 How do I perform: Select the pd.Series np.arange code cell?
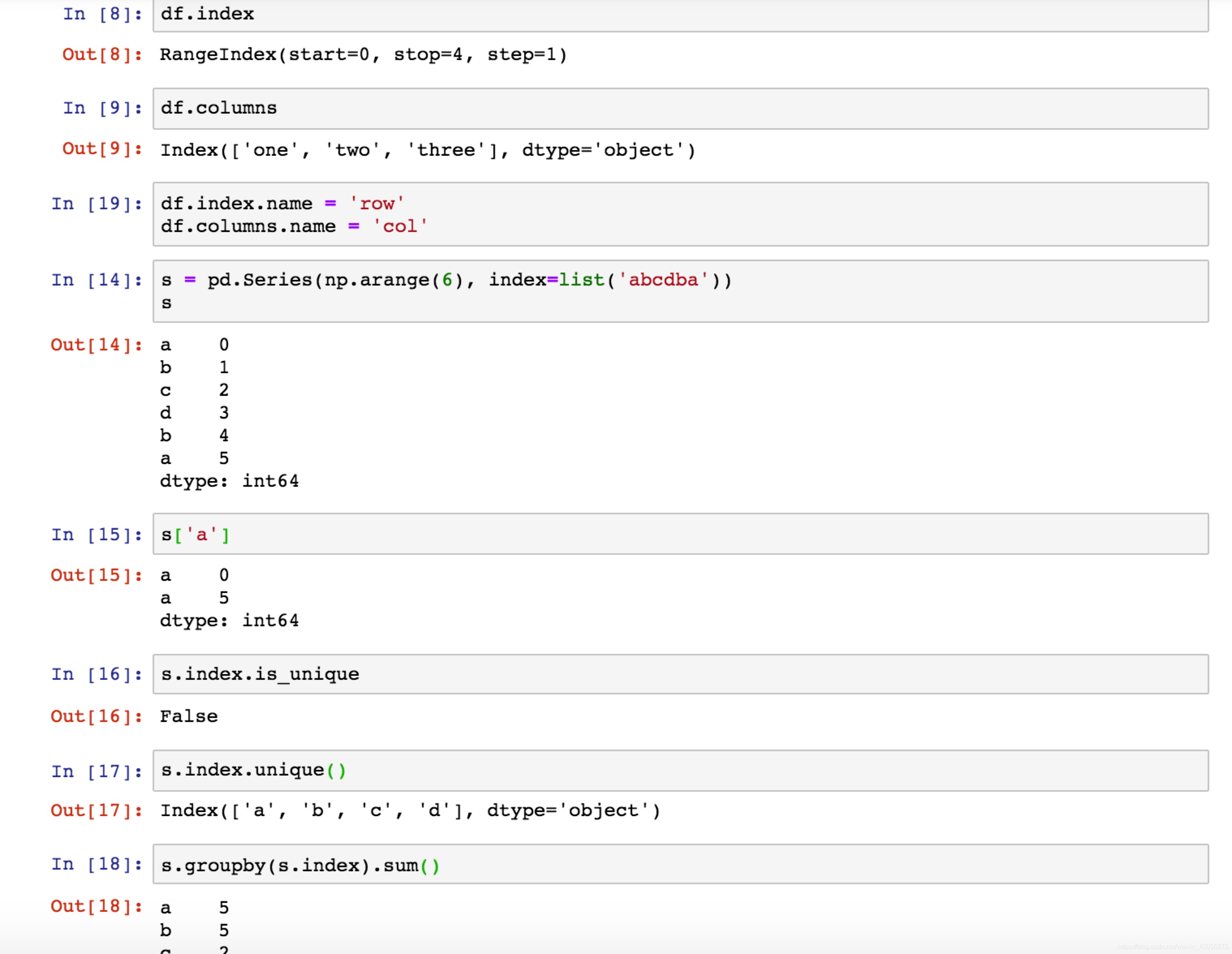click(x=680, y=292)
